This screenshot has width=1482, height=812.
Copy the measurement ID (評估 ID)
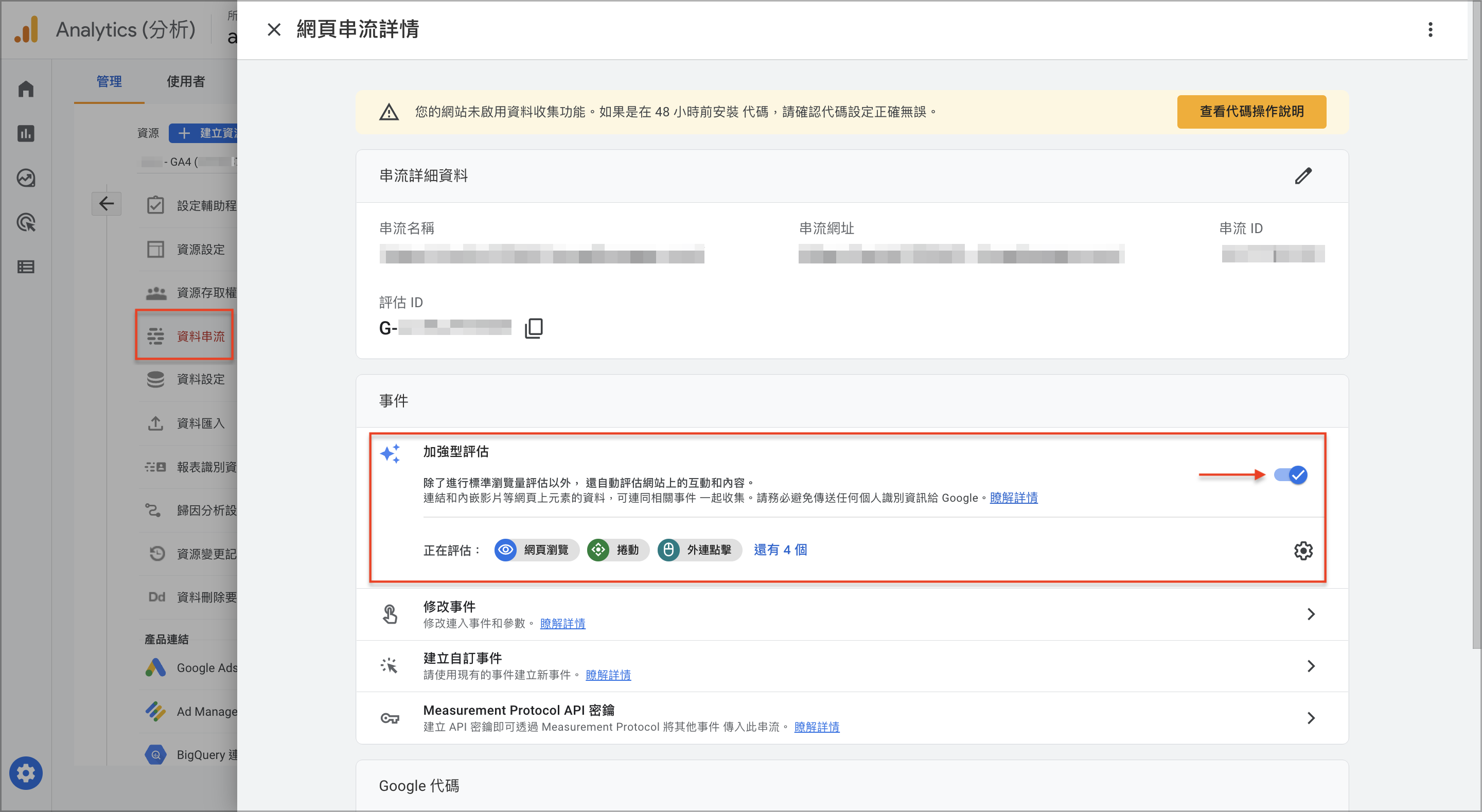point(533,328)
